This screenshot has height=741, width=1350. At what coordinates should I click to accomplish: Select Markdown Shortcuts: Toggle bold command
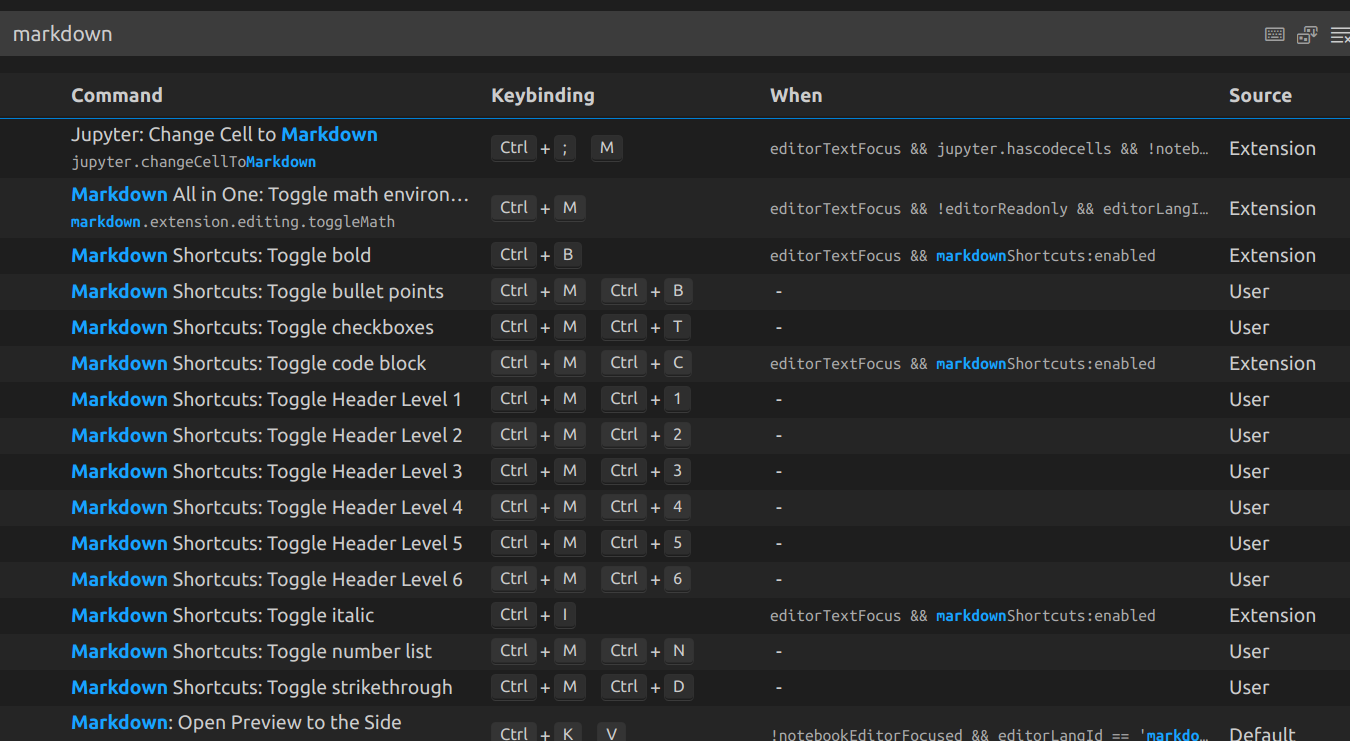point(221,256)
